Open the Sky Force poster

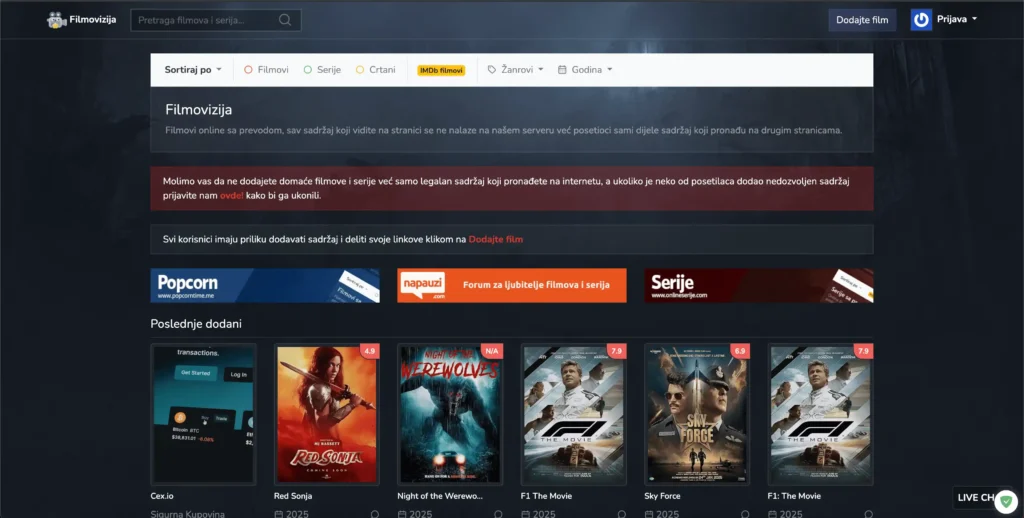pyautogui.click(x=697, y=414)
